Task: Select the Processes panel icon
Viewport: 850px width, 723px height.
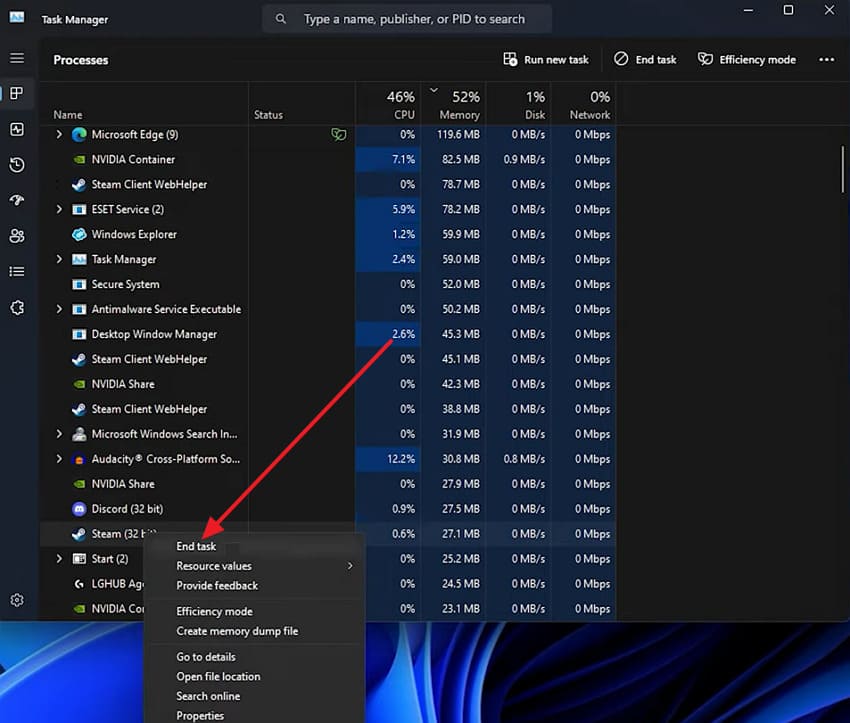Action: click(x=17, y=93)
